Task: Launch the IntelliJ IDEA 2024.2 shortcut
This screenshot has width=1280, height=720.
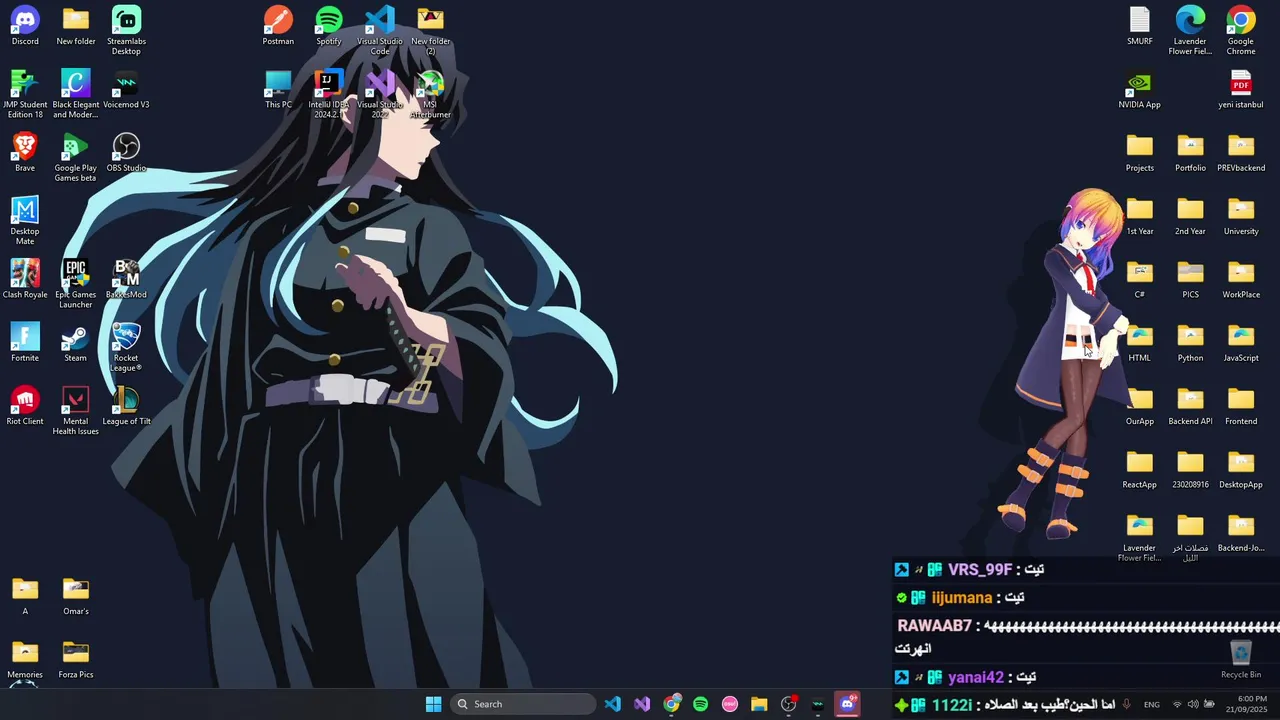Action: (329, 94)
